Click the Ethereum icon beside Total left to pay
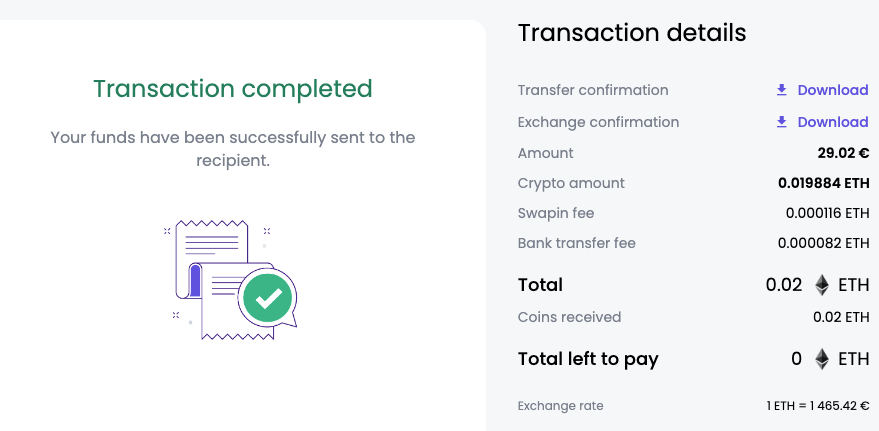 click(821, 359)
